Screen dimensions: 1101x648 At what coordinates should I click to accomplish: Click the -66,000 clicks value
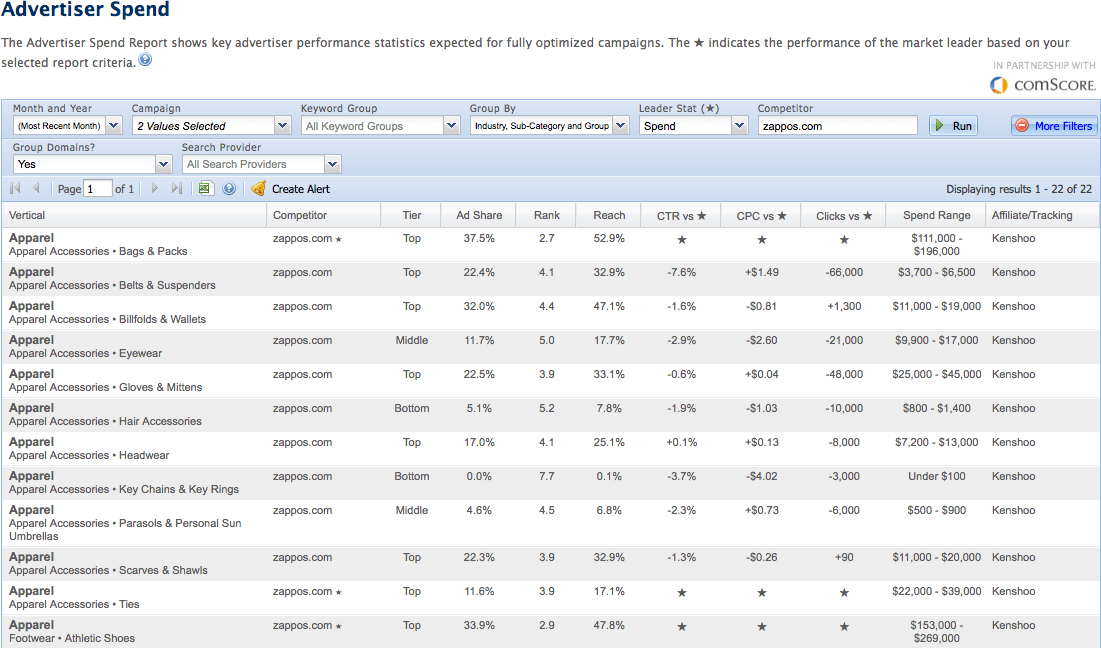click(844, 272)
